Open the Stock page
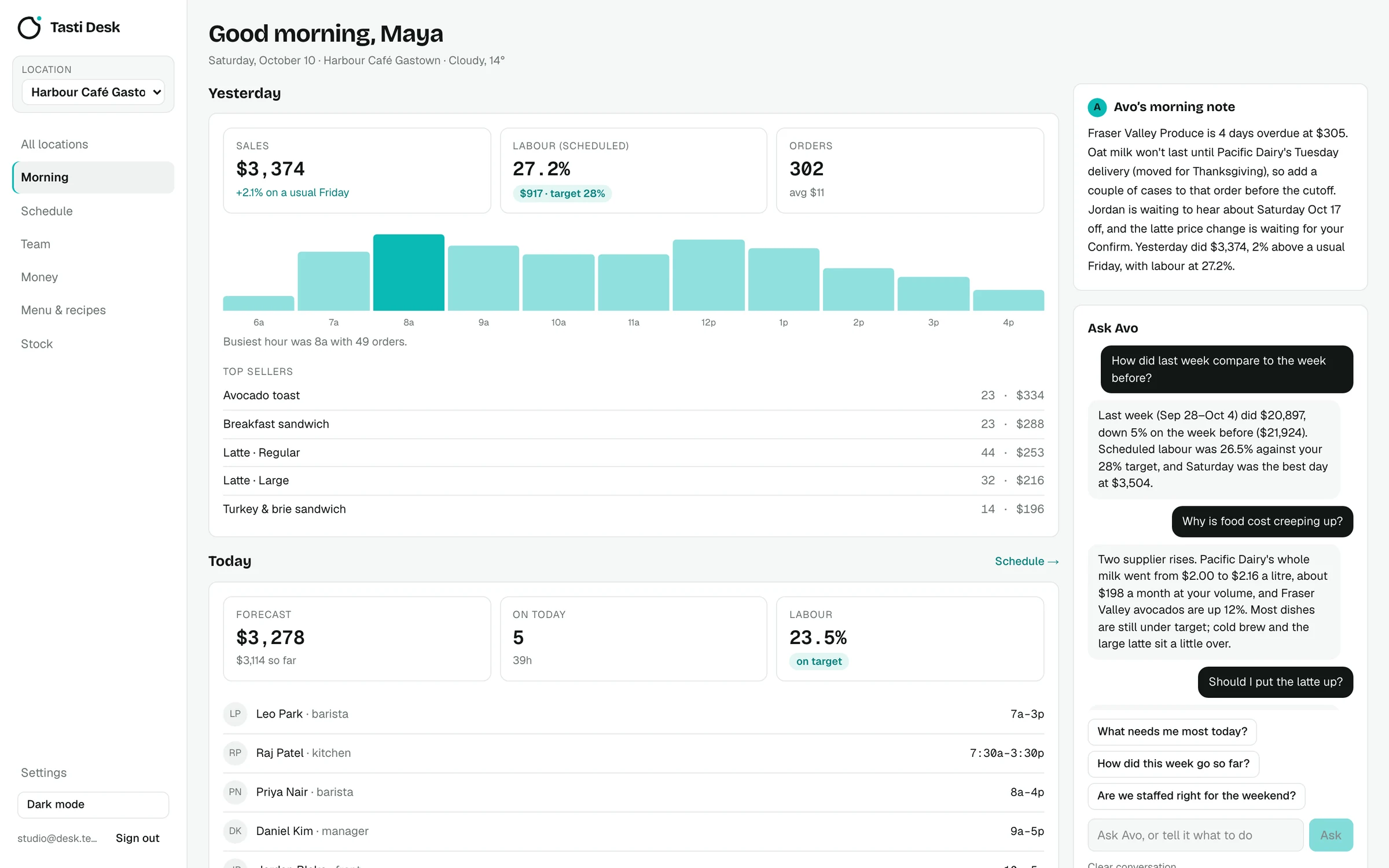Viewport: 1389px width, 868px height. click(93, 344)
